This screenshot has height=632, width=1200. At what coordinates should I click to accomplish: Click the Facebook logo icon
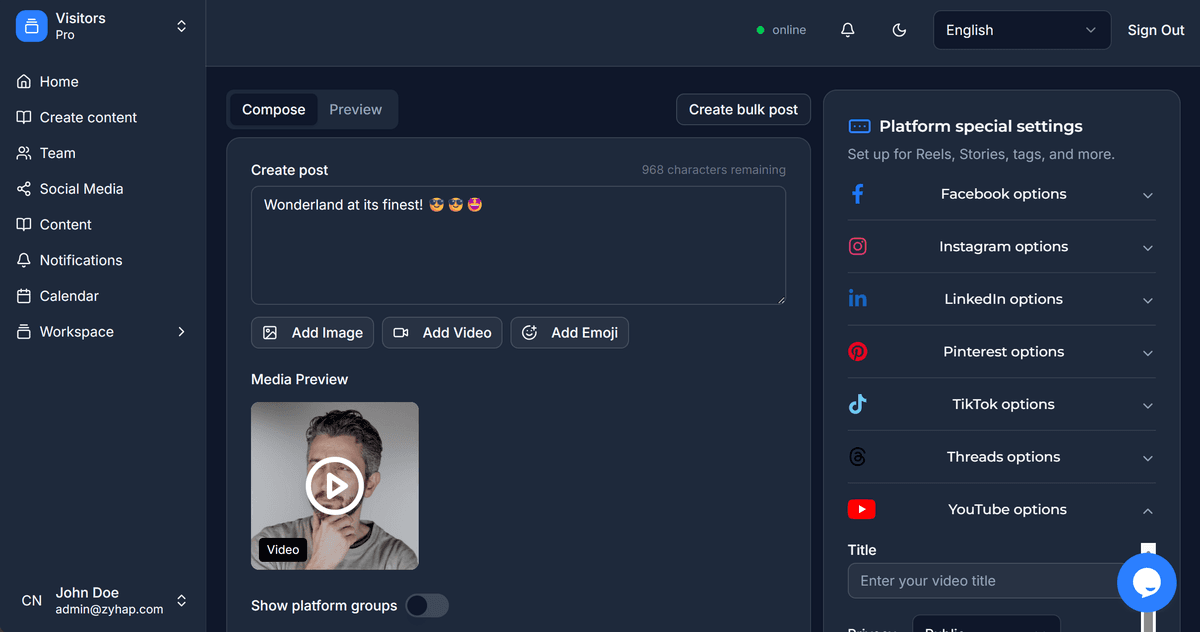[858, 194]
